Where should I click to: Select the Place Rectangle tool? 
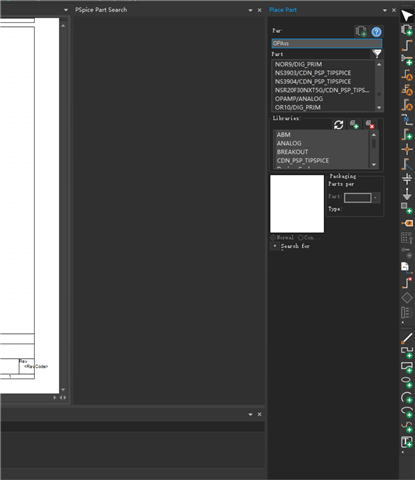(x=407, y=367)
